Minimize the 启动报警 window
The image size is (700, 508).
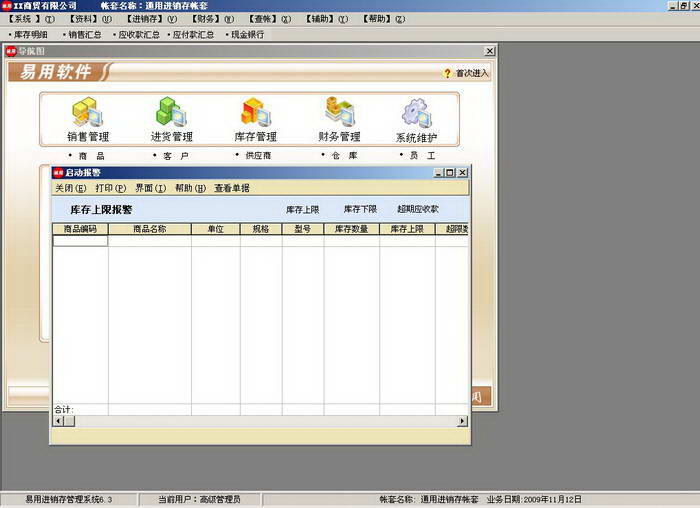coord(439,173)
